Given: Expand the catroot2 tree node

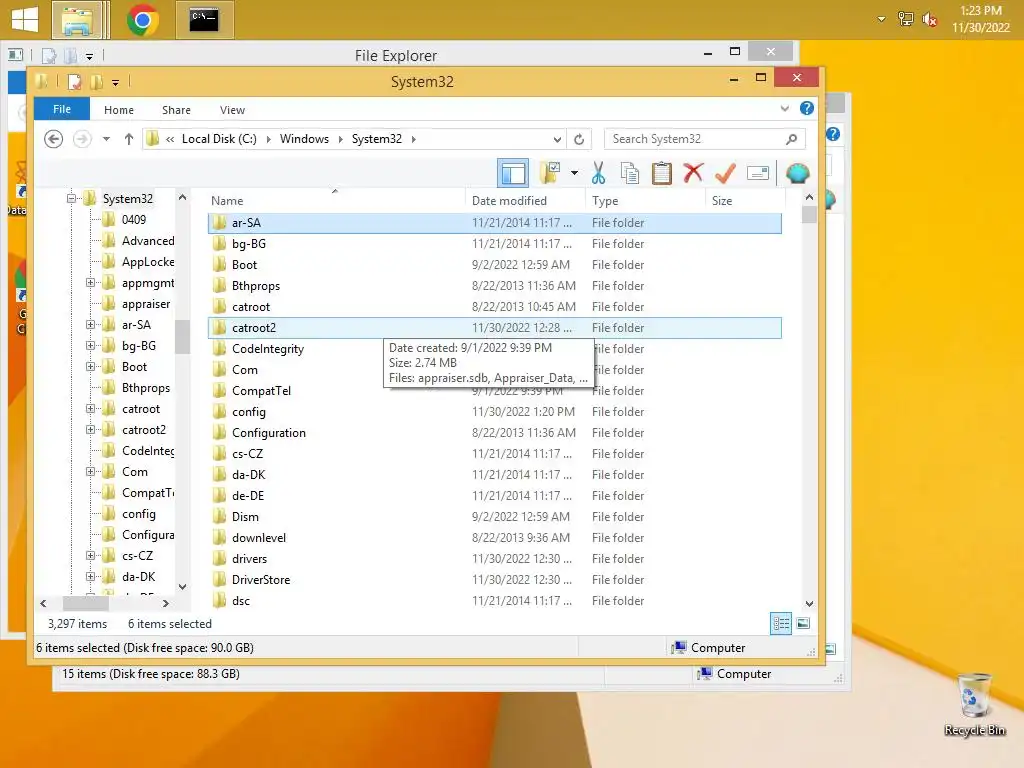Looking at the screenshot, I should point(90,430).
